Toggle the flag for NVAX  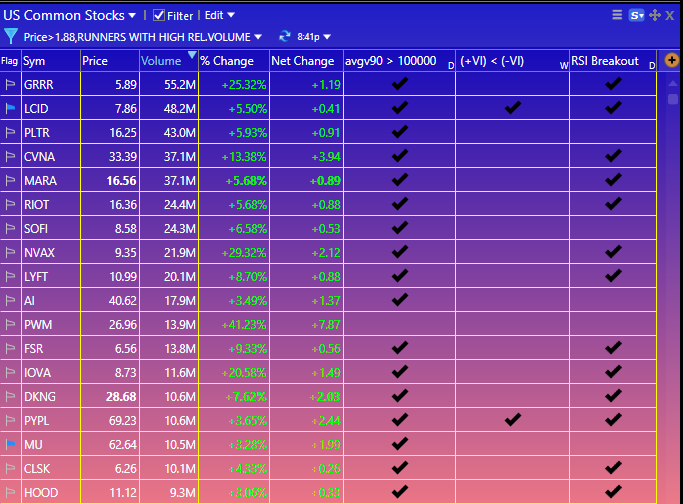click(10, 252)
